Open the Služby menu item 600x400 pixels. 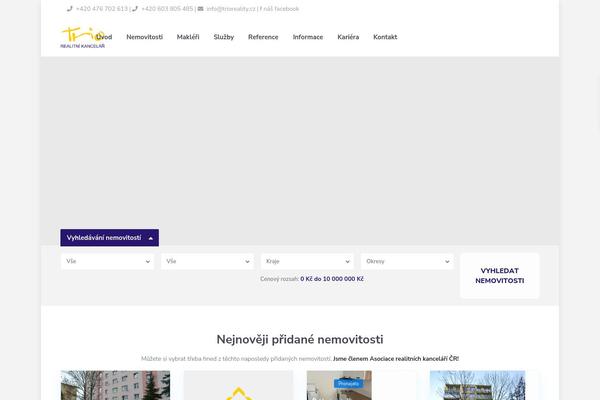[x=224, y=37]
